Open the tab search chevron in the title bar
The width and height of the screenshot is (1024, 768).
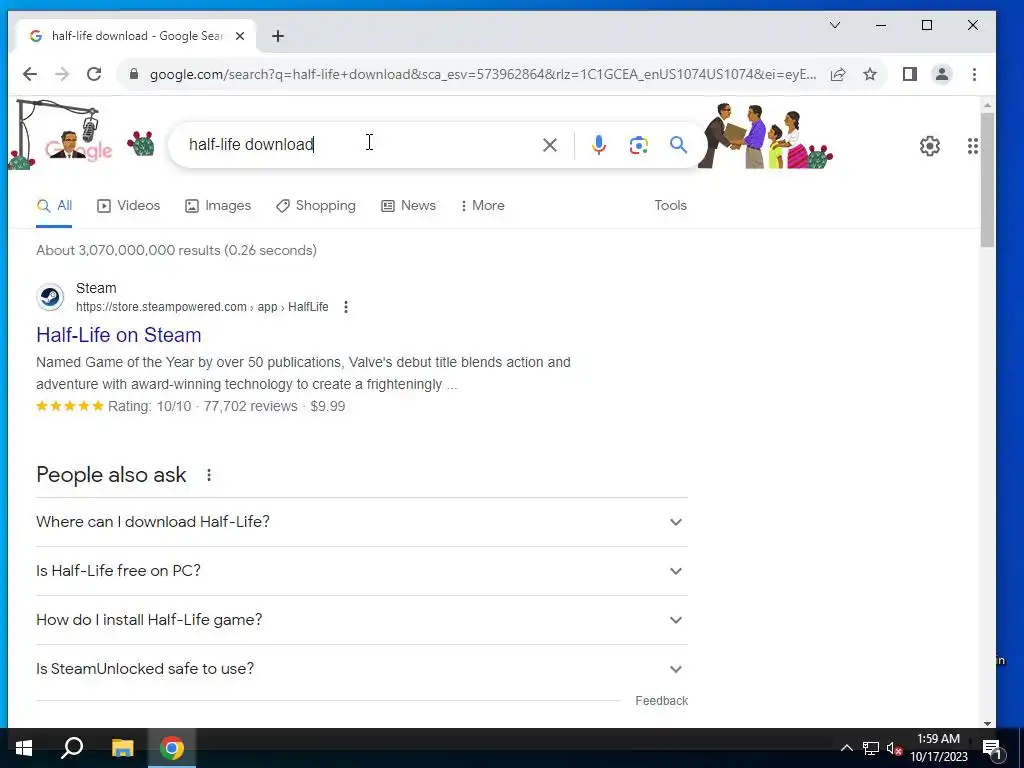pyautogui.click(x=835, y=25)
